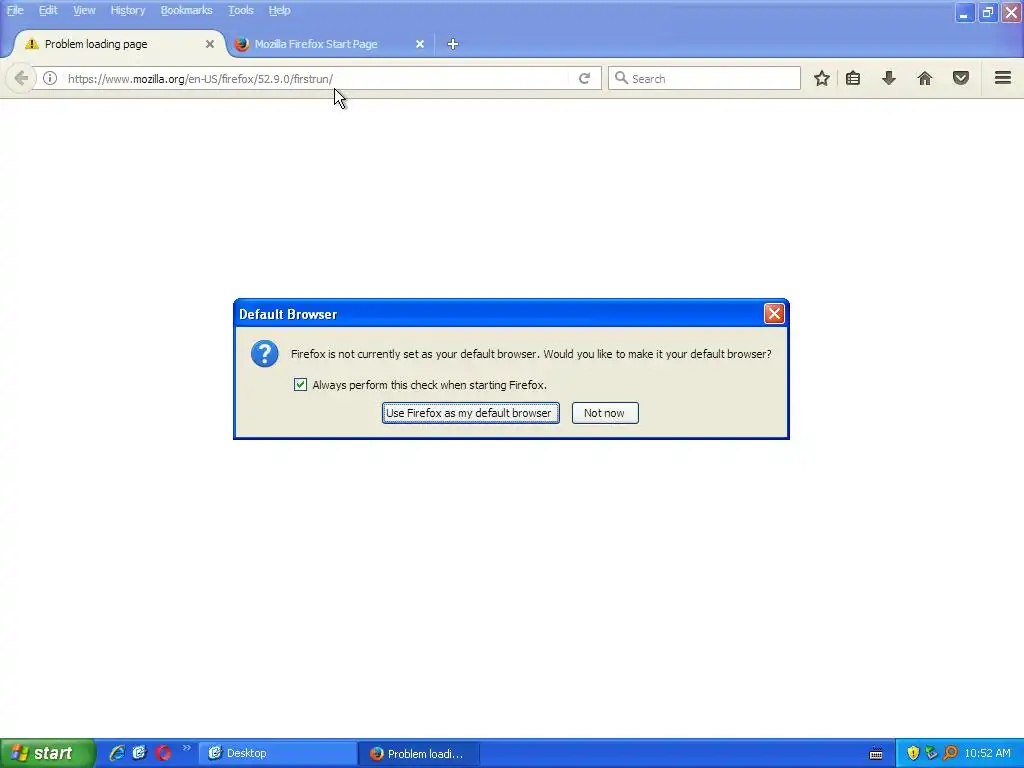Click Use Firefox as my default browser
1024x768 pixels.
click(x=470, y=413)
